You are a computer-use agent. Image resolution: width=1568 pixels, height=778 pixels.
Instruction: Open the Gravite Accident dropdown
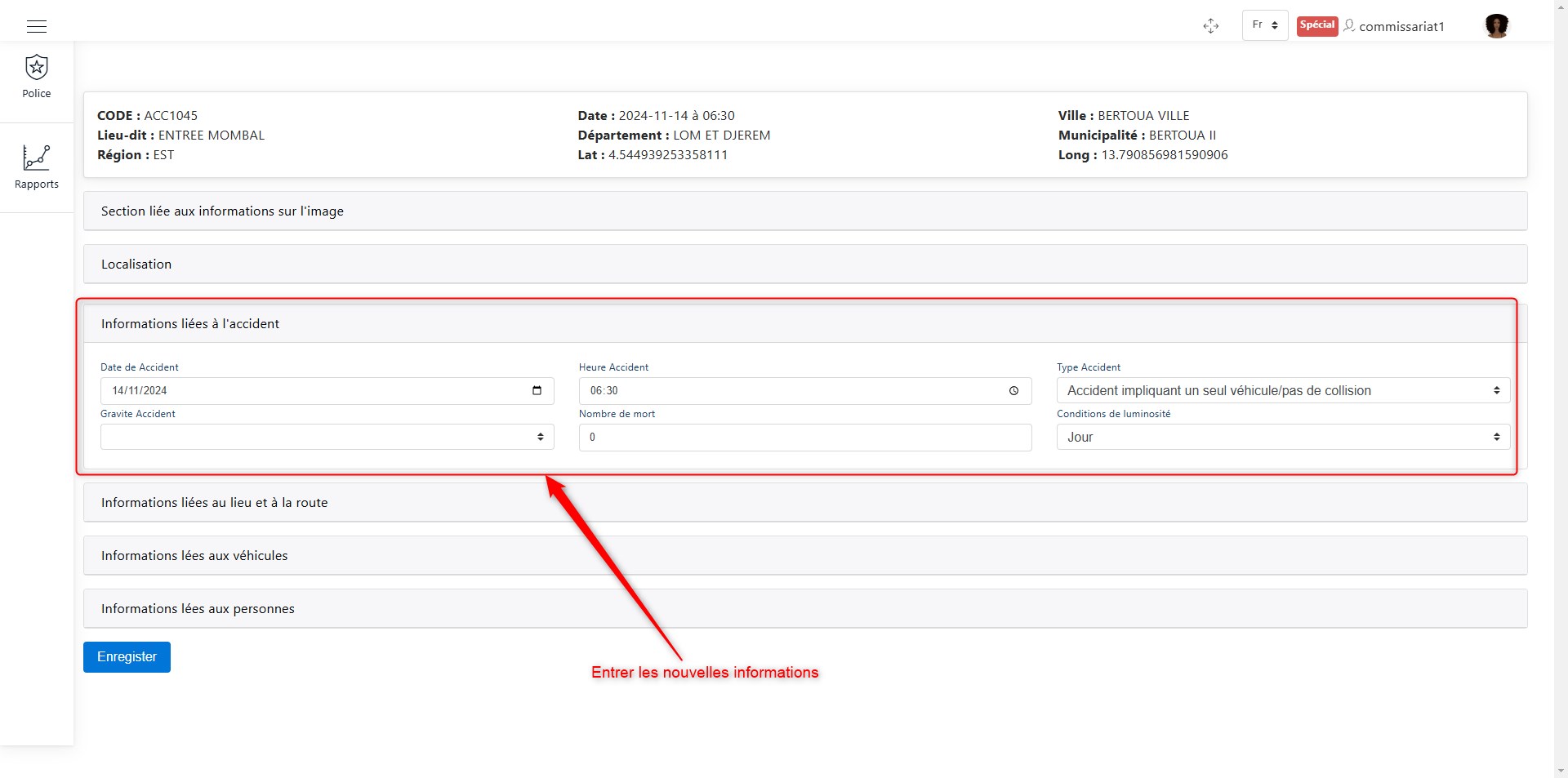click(327, 437)
